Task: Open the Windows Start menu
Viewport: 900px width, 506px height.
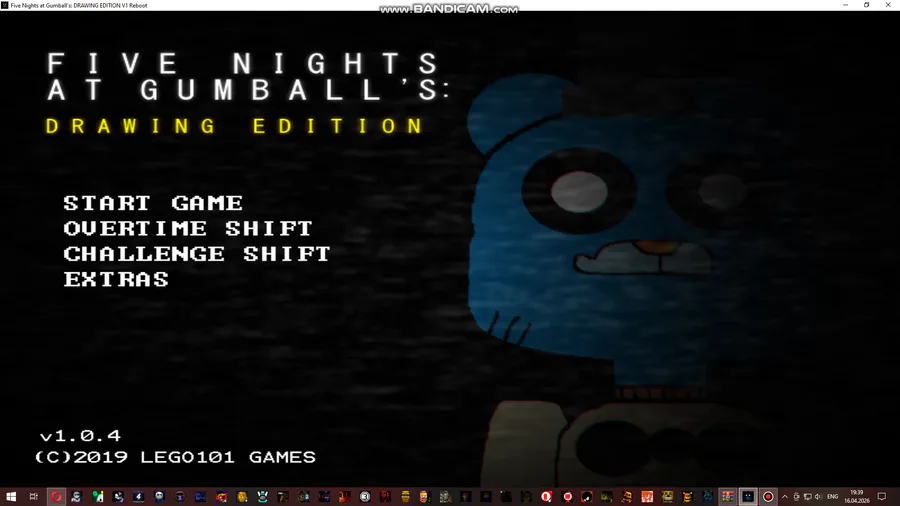Action: pos(10,497)
